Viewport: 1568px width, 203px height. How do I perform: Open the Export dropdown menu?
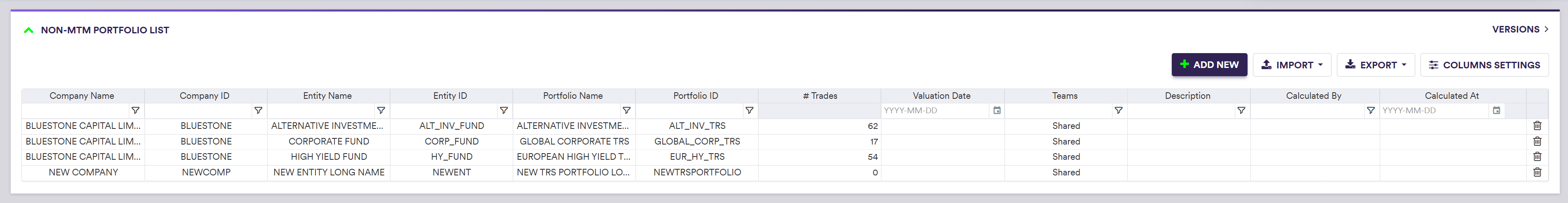point(1375,65)
